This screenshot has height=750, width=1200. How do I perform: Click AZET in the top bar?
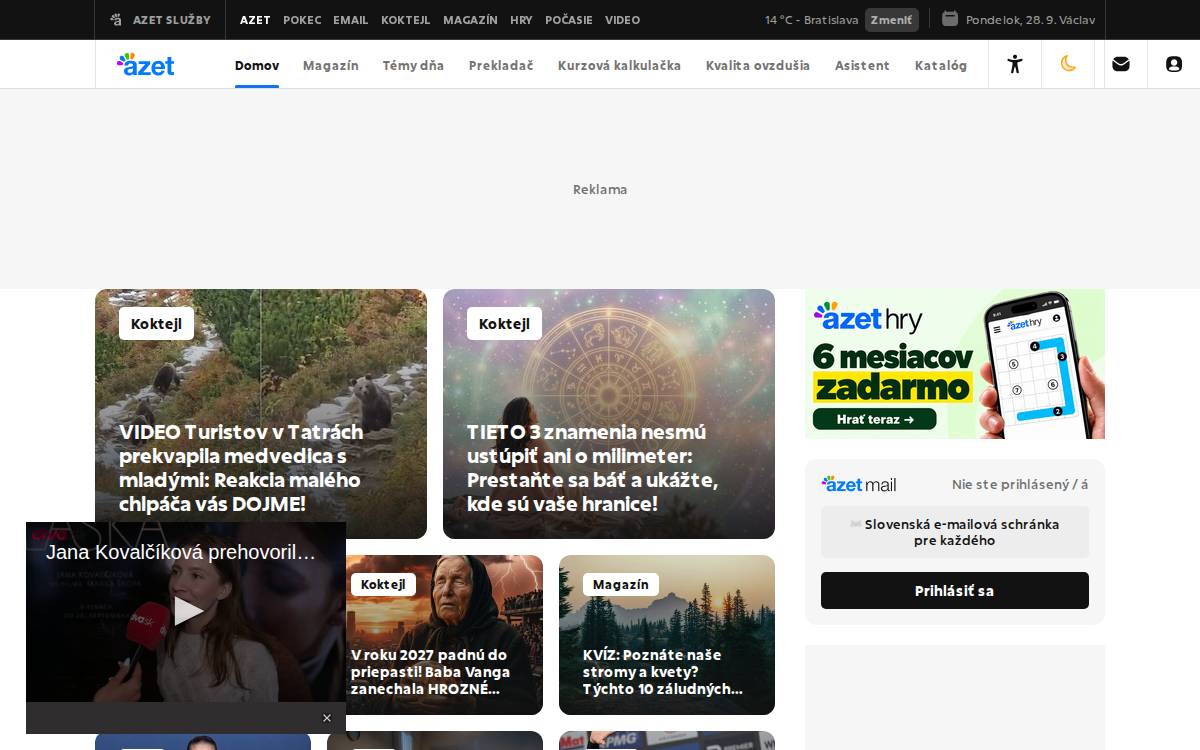(x=255, y=20)
